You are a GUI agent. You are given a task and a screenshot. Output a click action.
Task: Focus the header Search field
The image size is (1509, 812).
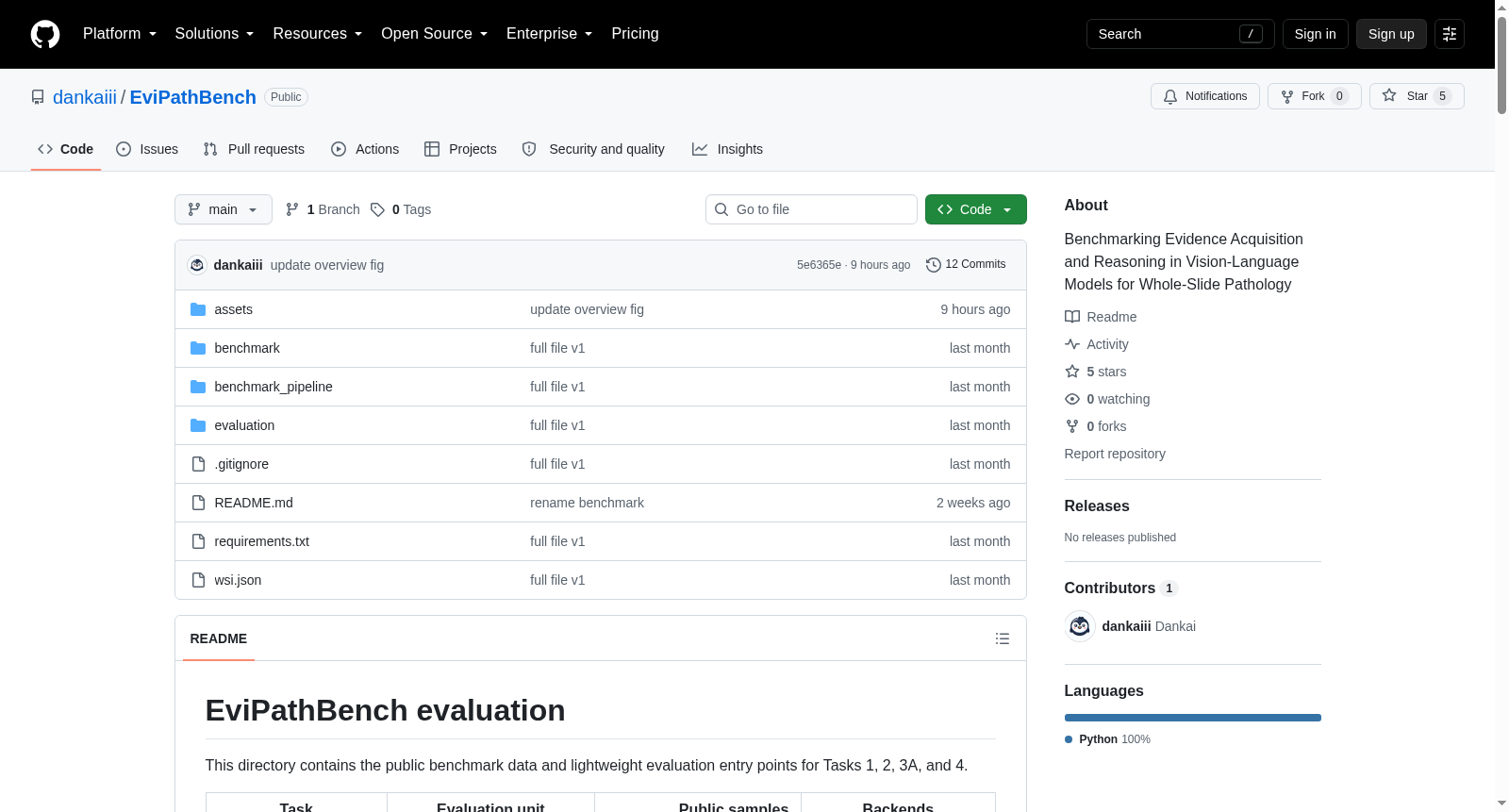(1181, 34)
